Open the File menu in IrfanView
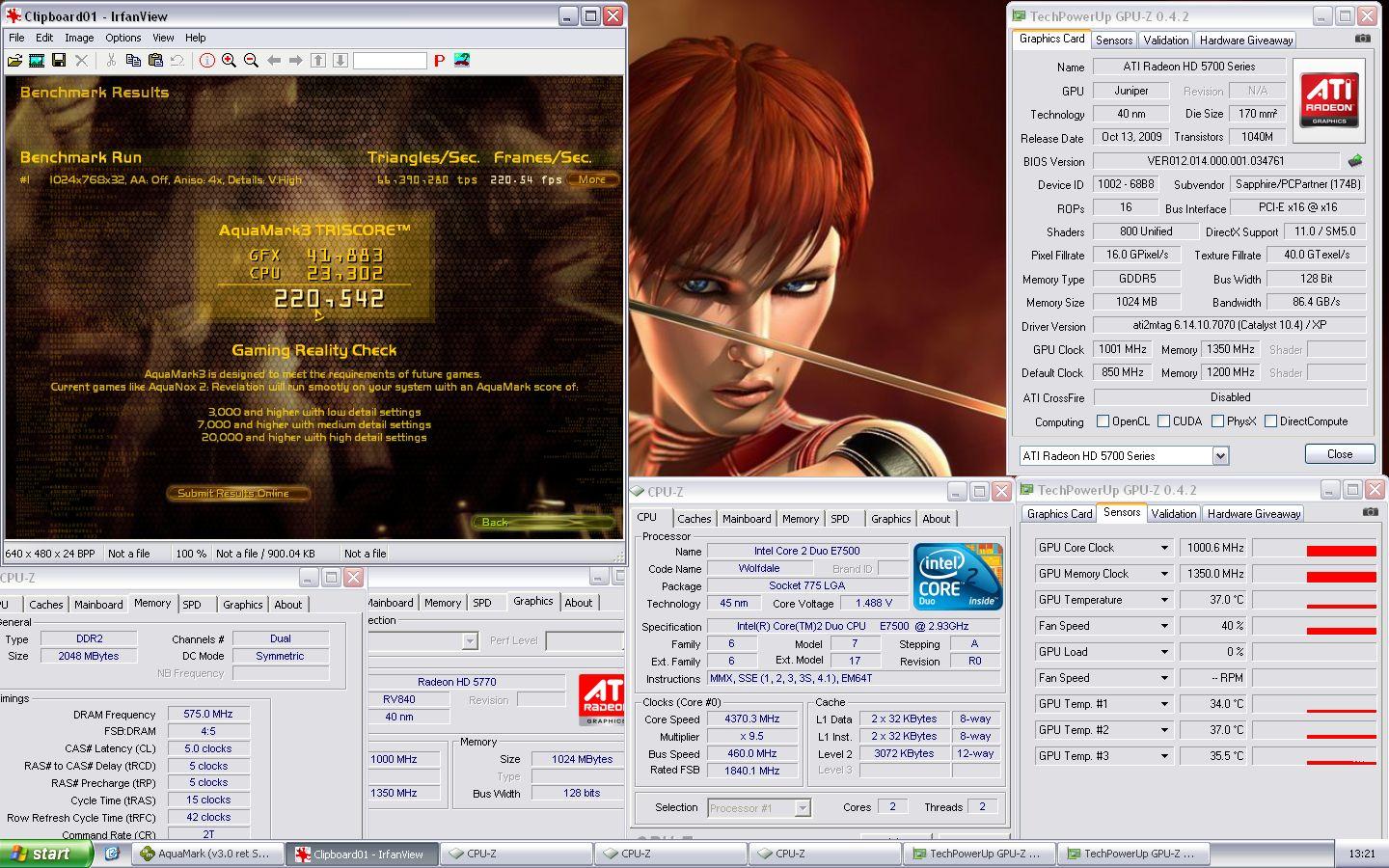This screenshot has width=1389, height=868. point(16,38)
